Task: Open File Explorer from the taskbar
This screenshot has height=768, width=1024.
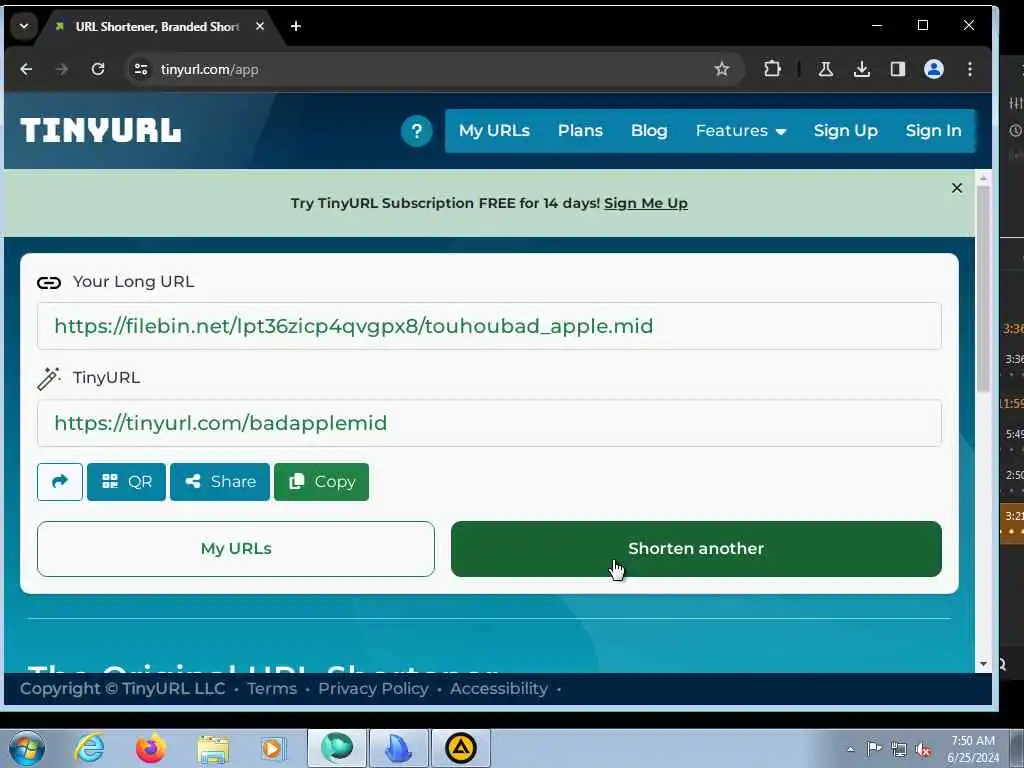Action: [213, 748]
